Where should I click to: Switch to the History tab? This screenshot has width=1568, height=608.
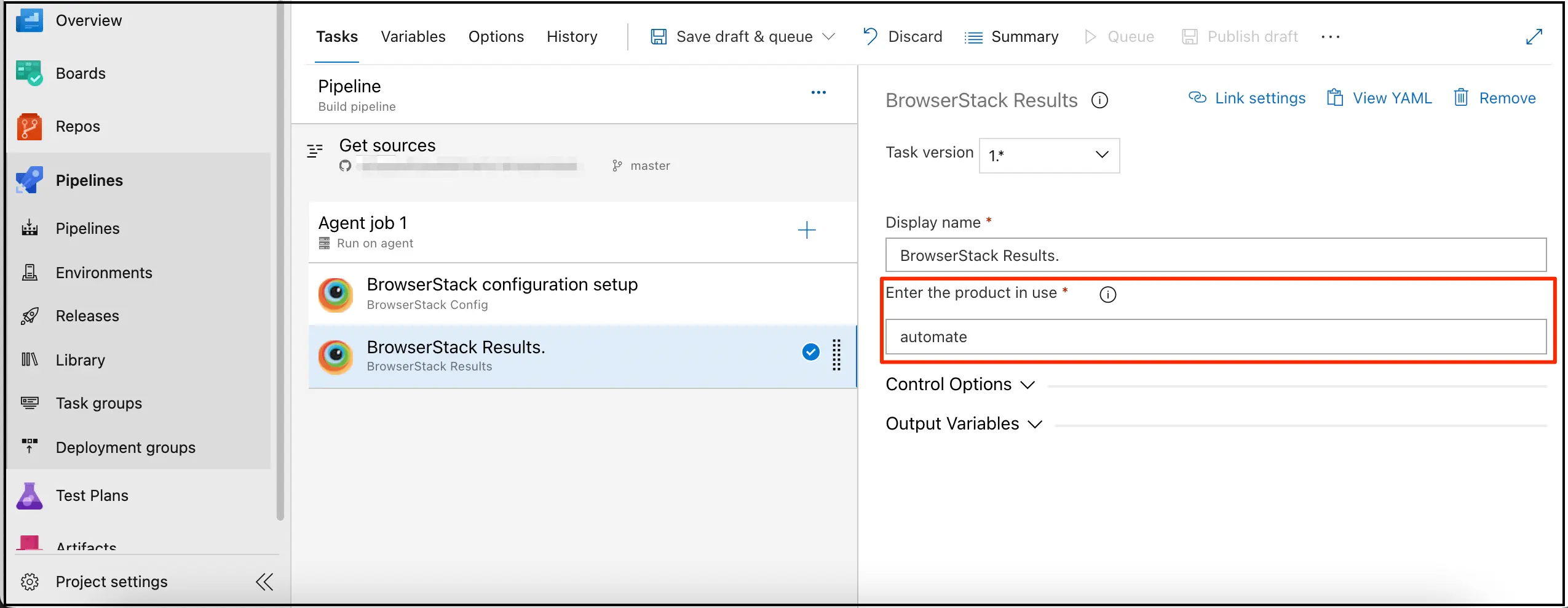(571, 37)
